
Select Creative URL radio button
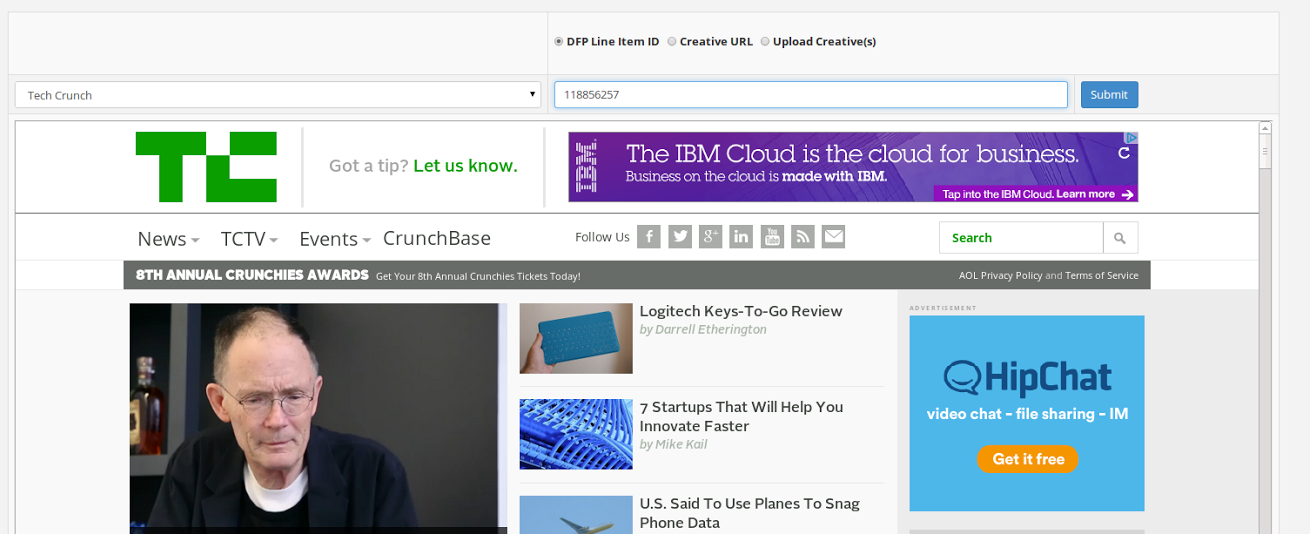coord(672,42)
